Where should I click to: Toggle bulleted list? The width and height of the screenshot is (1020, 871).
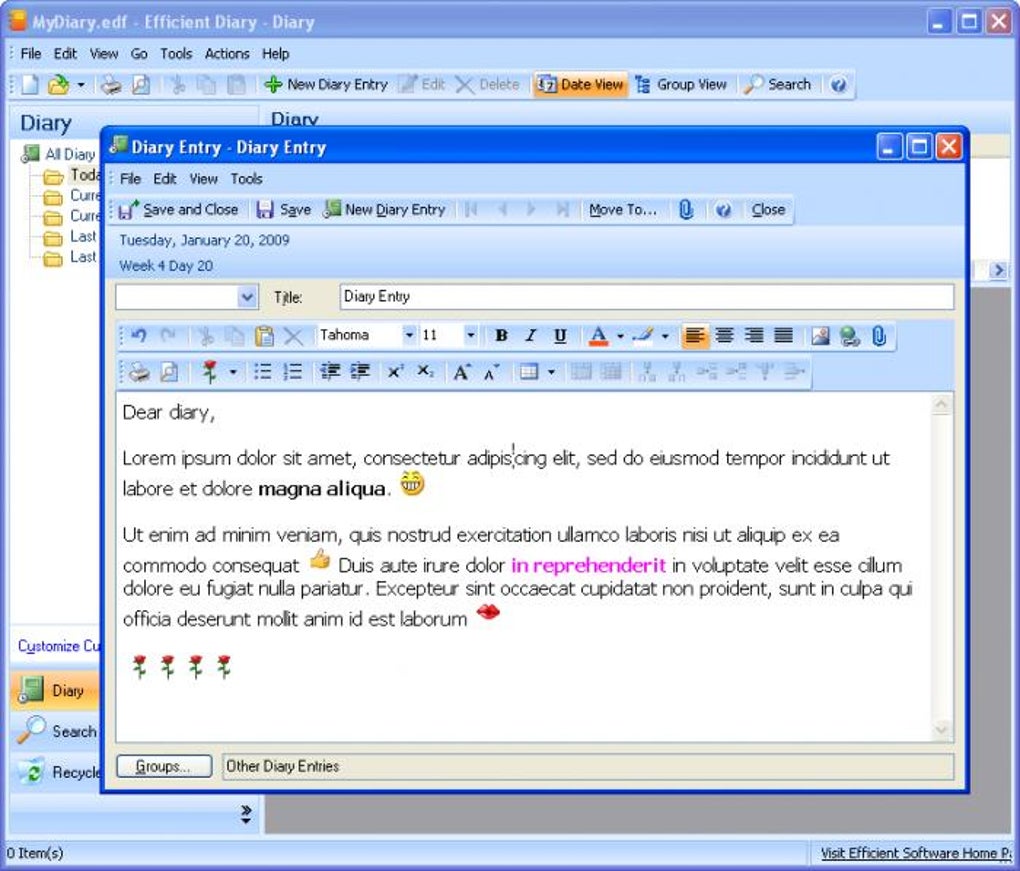point(263,372)
